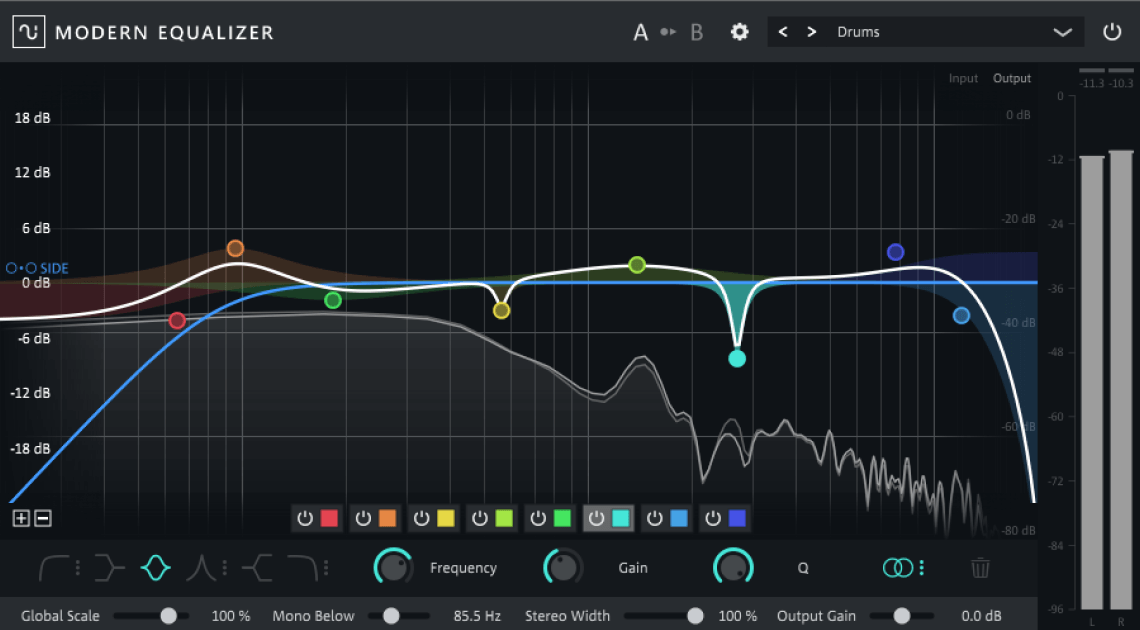Click the 85.5 Hz value
The height and width of the screenshot is (630, 1140).
pos(477,615)
